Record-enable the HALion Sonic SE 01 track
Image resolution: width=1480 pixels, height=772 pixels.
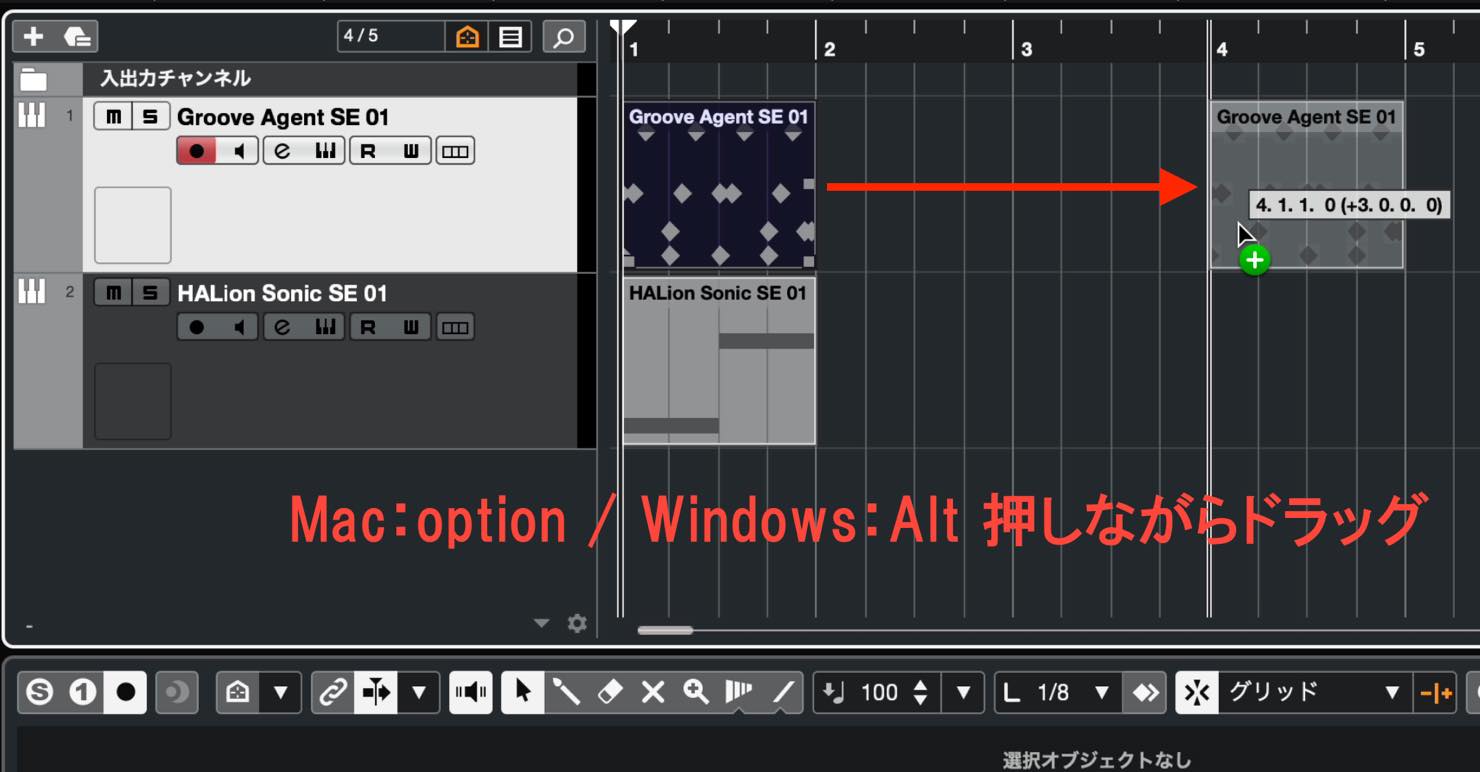click(x=197, y=327)
